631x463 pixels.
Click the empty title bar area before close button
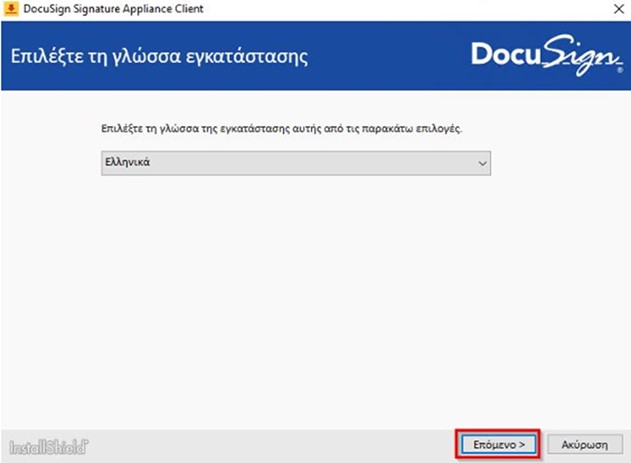[x=400, y=9]
